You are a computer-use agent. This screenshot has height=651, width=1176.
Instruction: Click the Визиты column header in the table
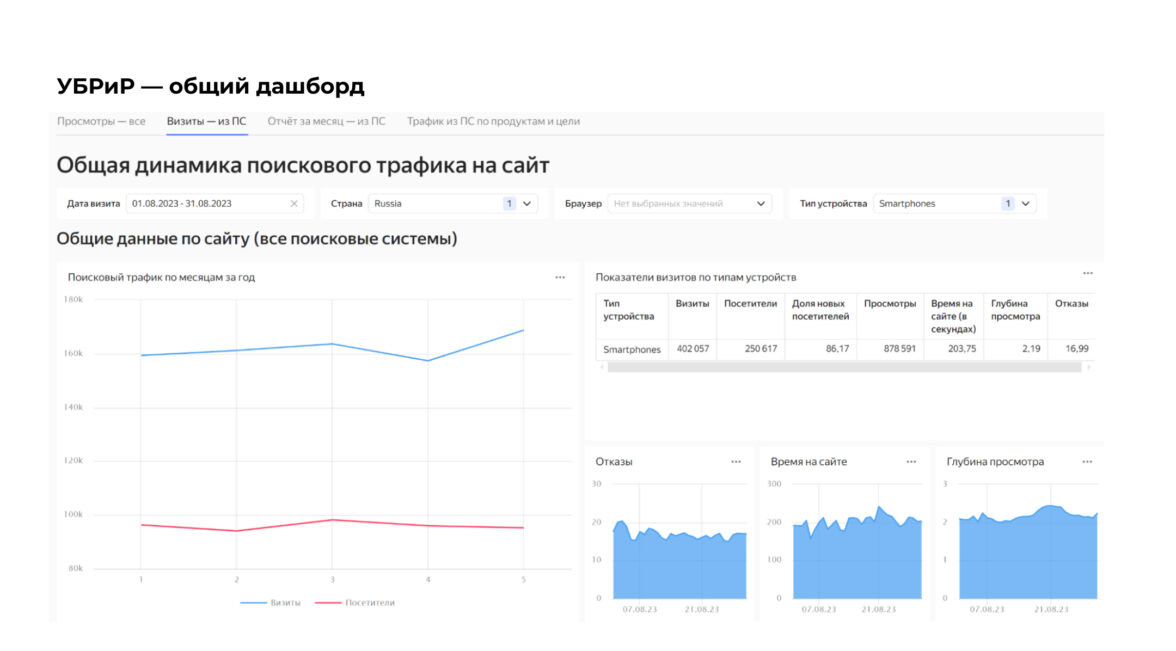692,304
